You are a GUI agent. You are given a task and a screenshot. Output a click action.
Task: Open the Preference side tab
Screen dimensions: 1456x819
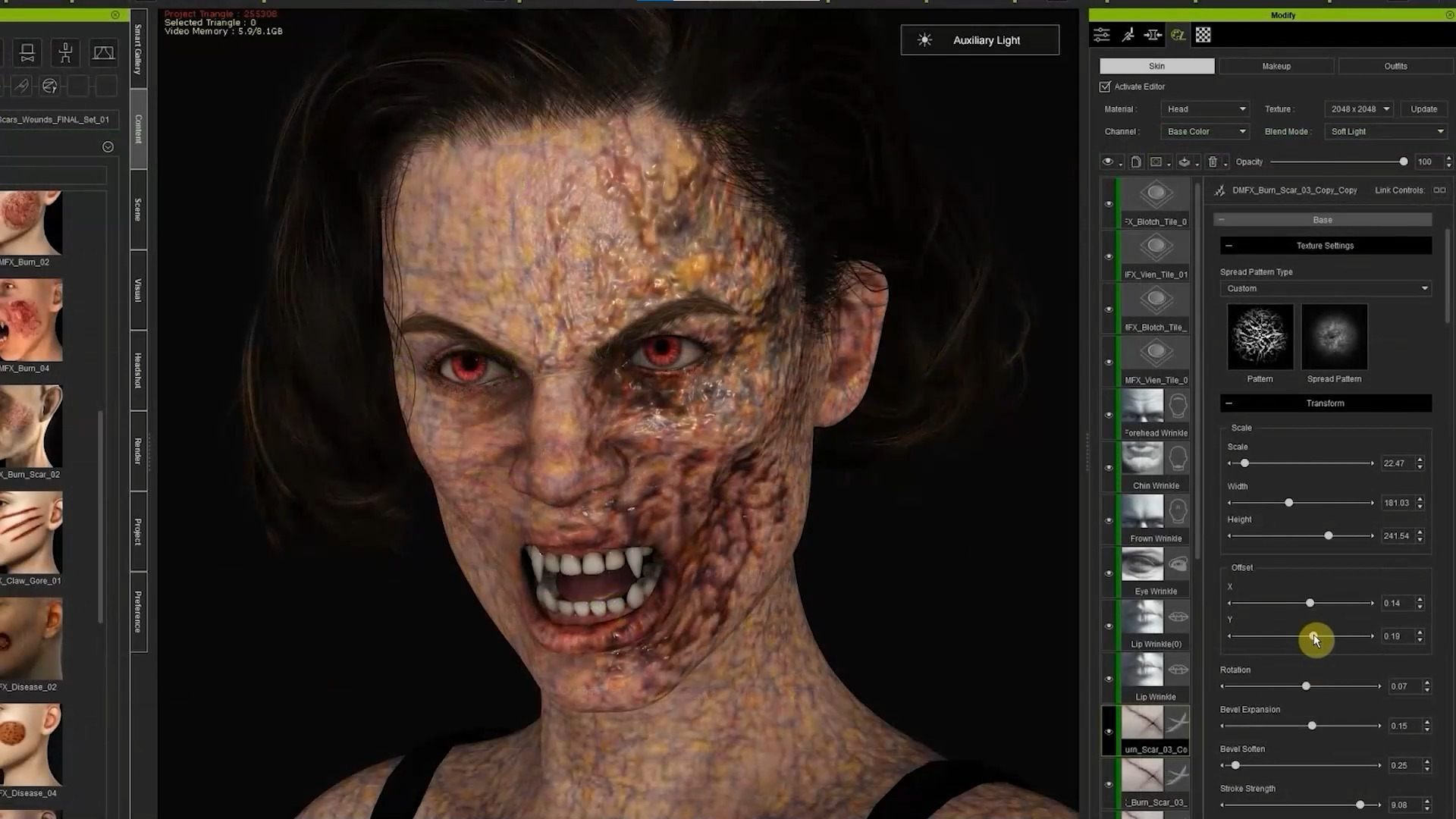click(x=138, y=611)
